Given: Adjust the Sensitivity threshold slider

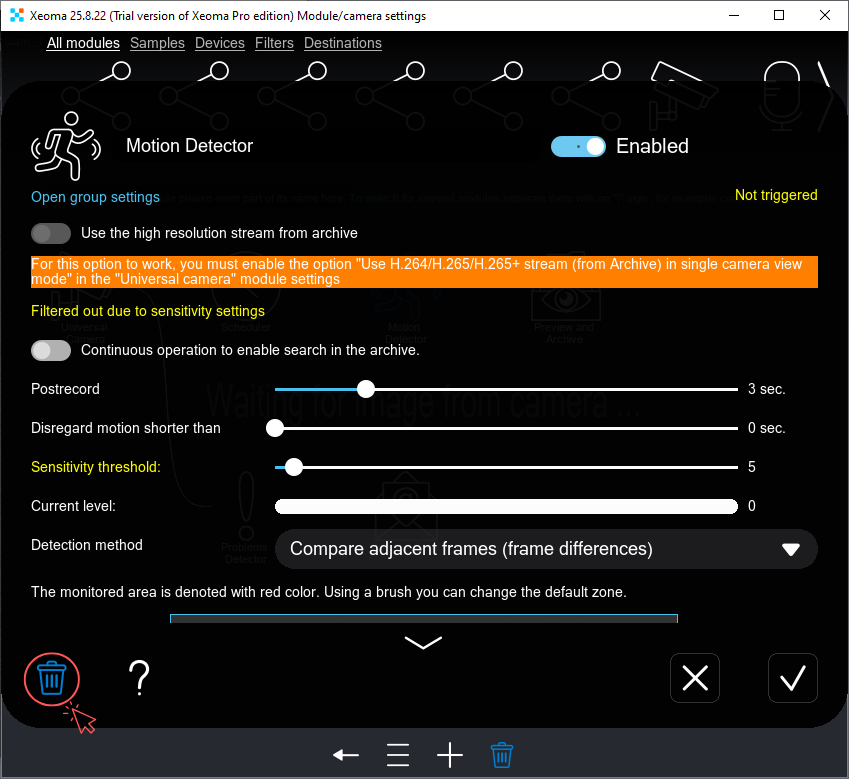Looking at the screenshot, I should [292, 467].
